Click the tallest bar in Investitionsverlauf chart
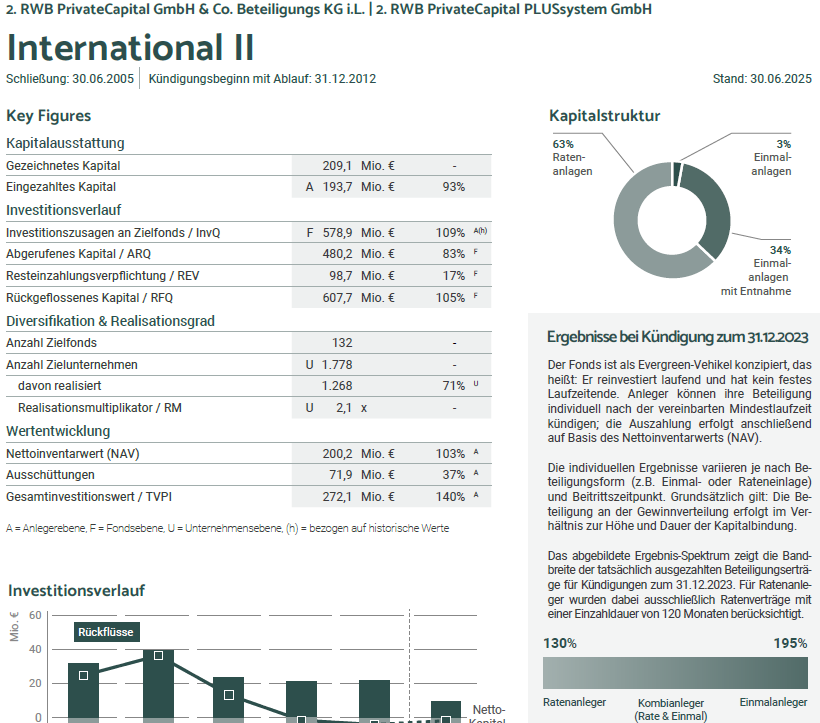This screenshot has height=723, width=820. [x=158, y=684]
